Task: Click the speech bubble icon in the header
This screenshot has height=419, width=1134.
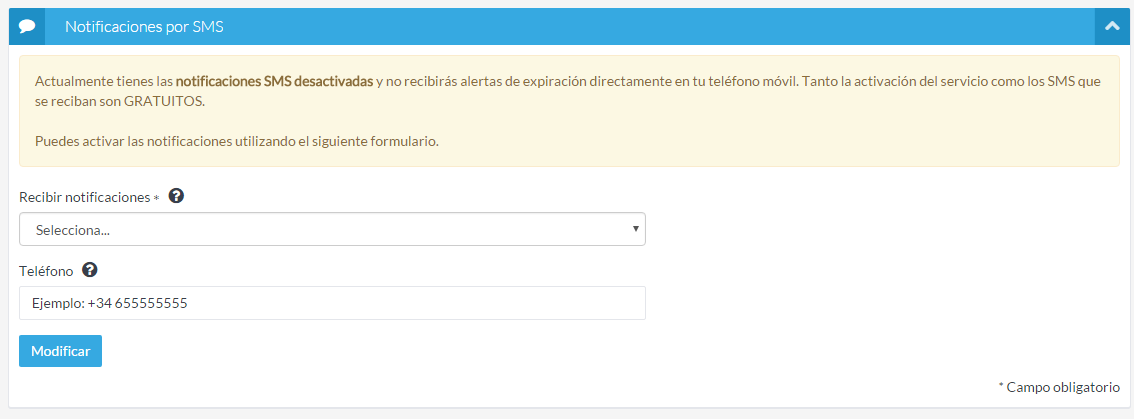Action: coord(27,27)
